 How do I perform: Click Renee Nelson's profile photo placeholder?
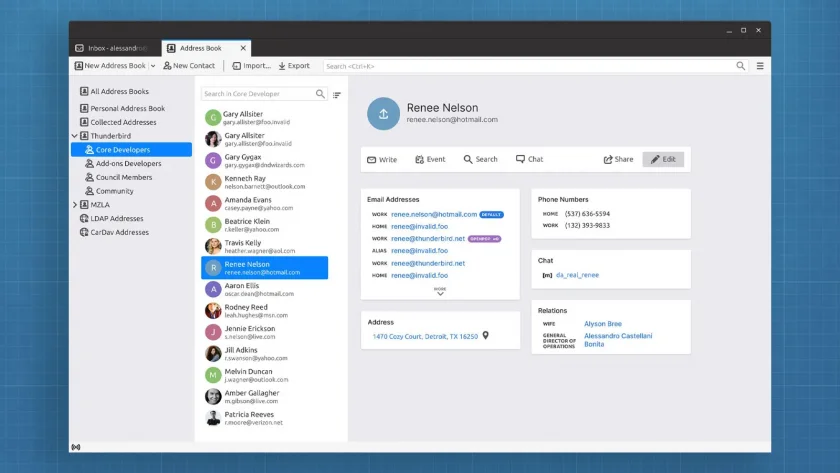(383, 114)
